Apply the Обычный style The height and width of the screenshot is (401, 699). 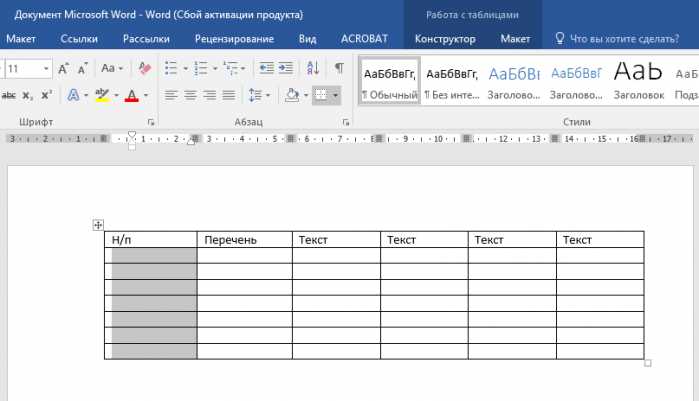[x=390, y=81]
